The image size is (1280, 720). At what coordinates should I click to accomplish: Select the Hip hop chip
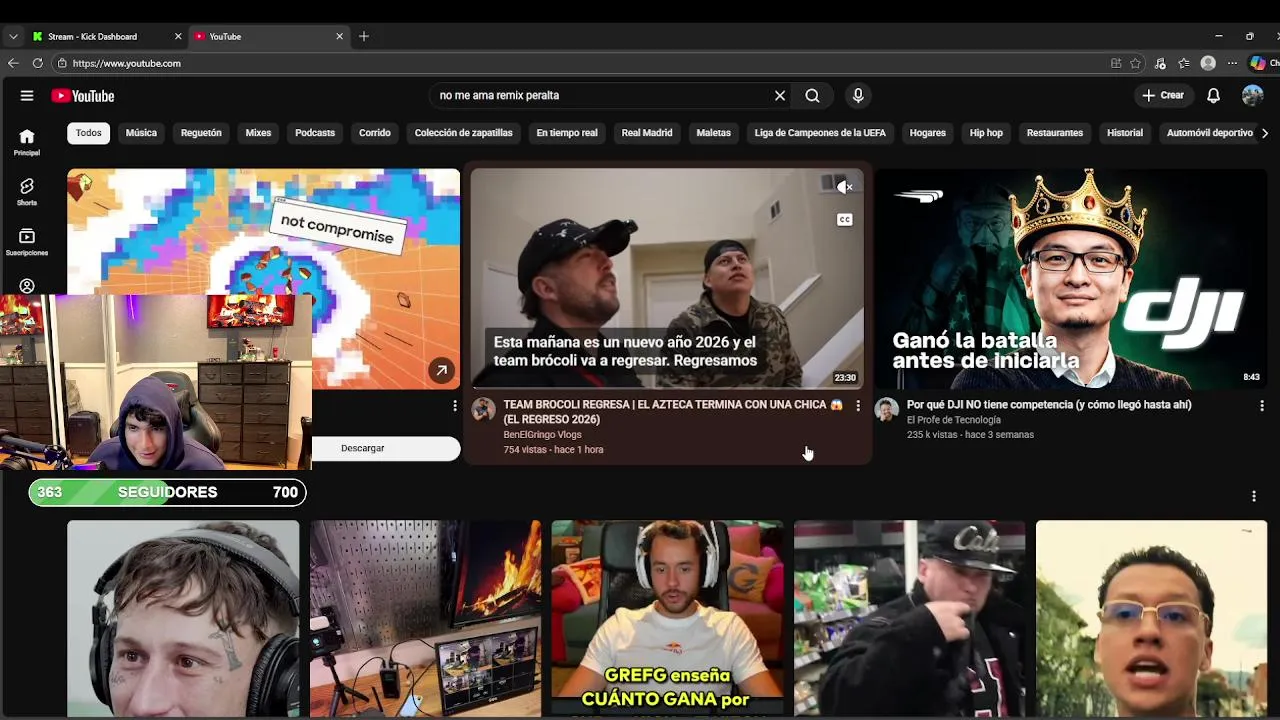coord(986,133)
